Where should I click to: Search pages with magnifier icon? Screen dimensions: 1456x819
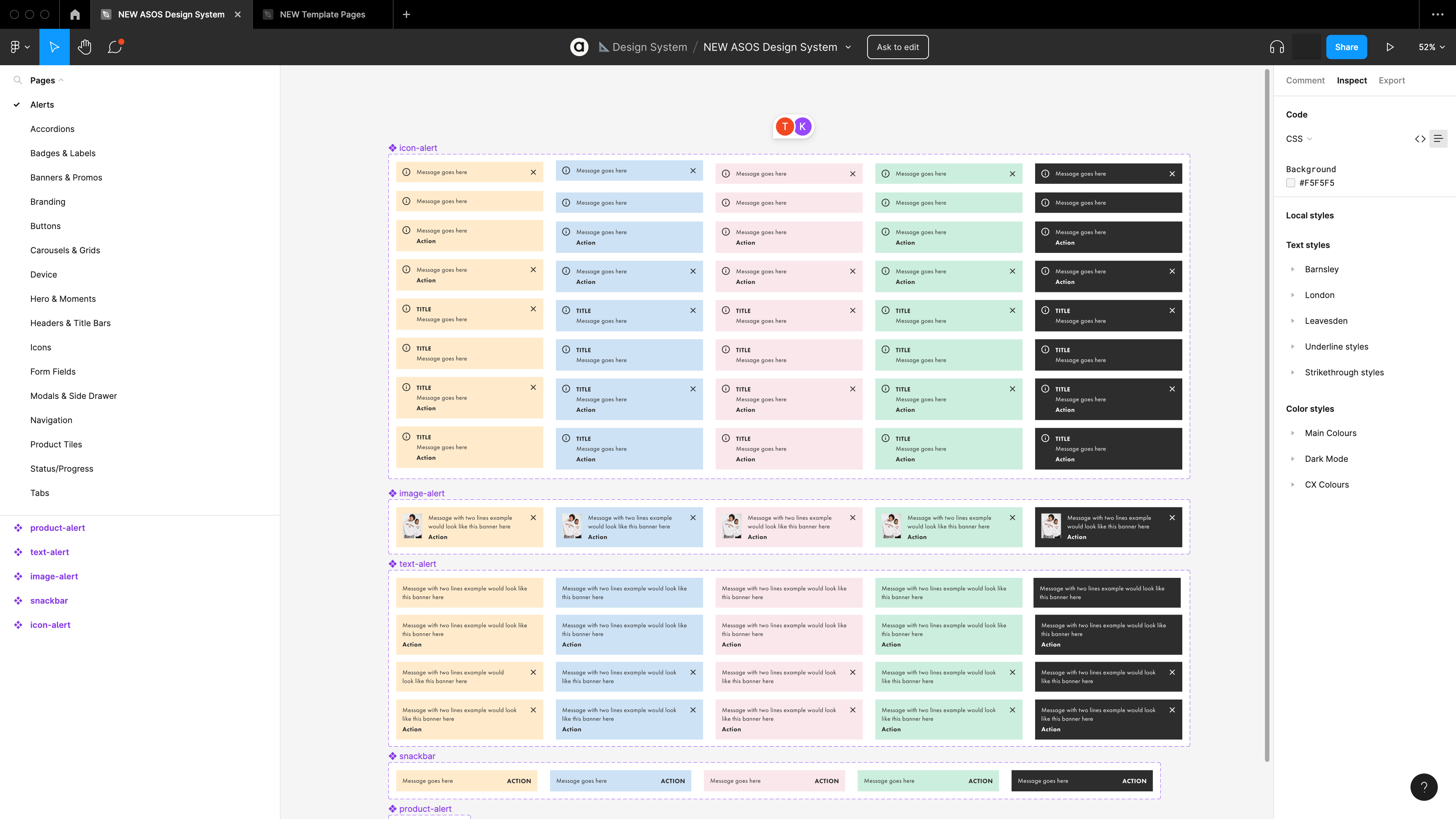tap(17, 80)
